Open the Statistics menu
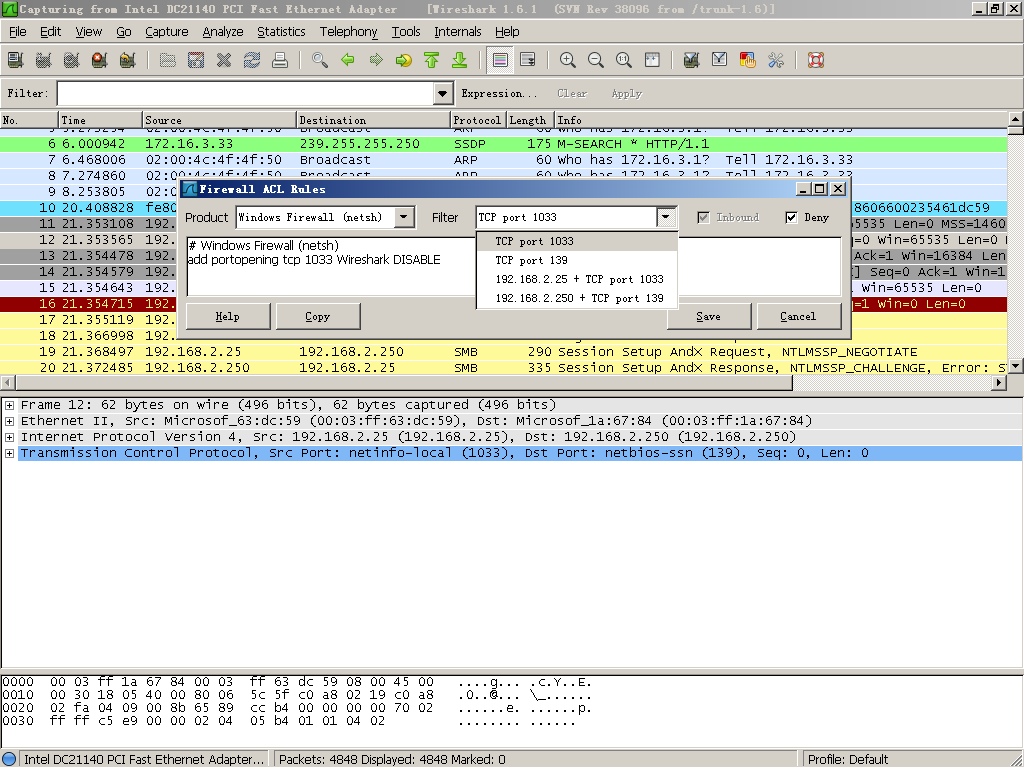Viewport: 1024px width, 768px height. pyautogui.click(x=281, y=31)
